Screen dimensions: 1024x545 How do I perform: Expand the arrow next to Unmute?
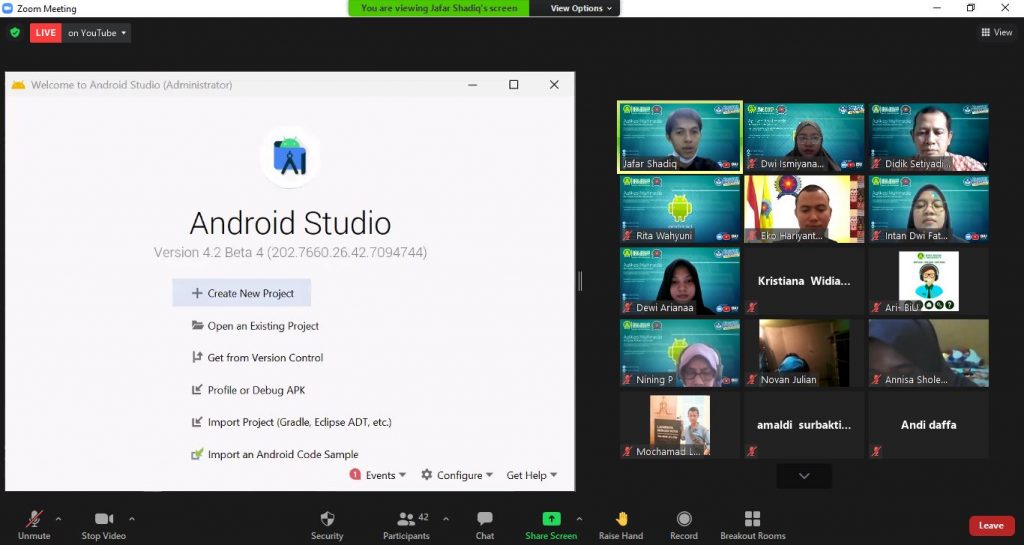point(58,520)
